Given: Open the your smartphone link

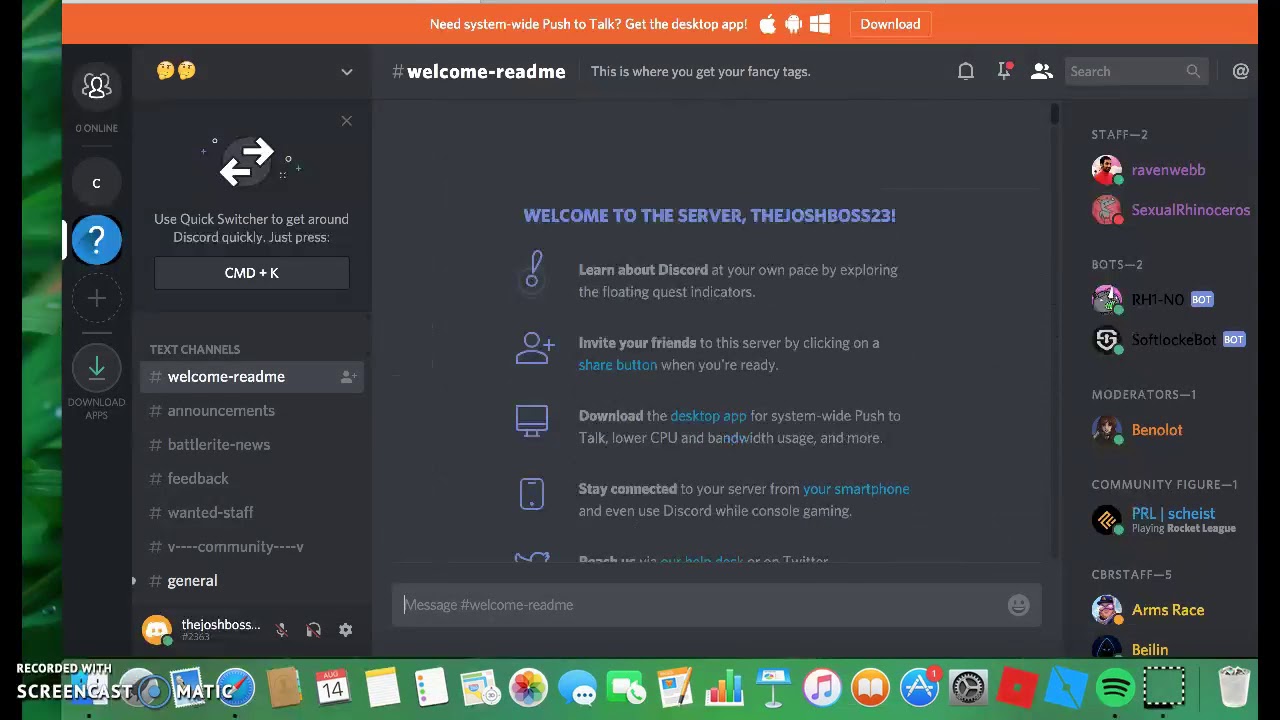Looking at the screenshot, I should 856,489.
